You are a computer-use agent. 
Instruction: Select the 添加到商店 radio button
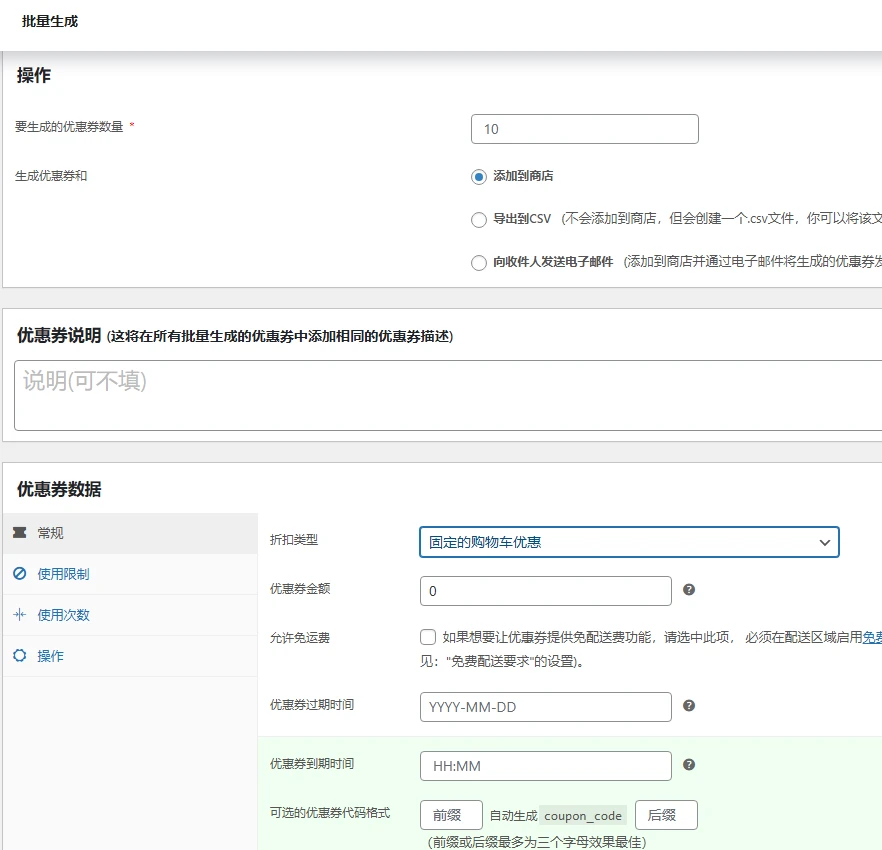coord(480,176)
